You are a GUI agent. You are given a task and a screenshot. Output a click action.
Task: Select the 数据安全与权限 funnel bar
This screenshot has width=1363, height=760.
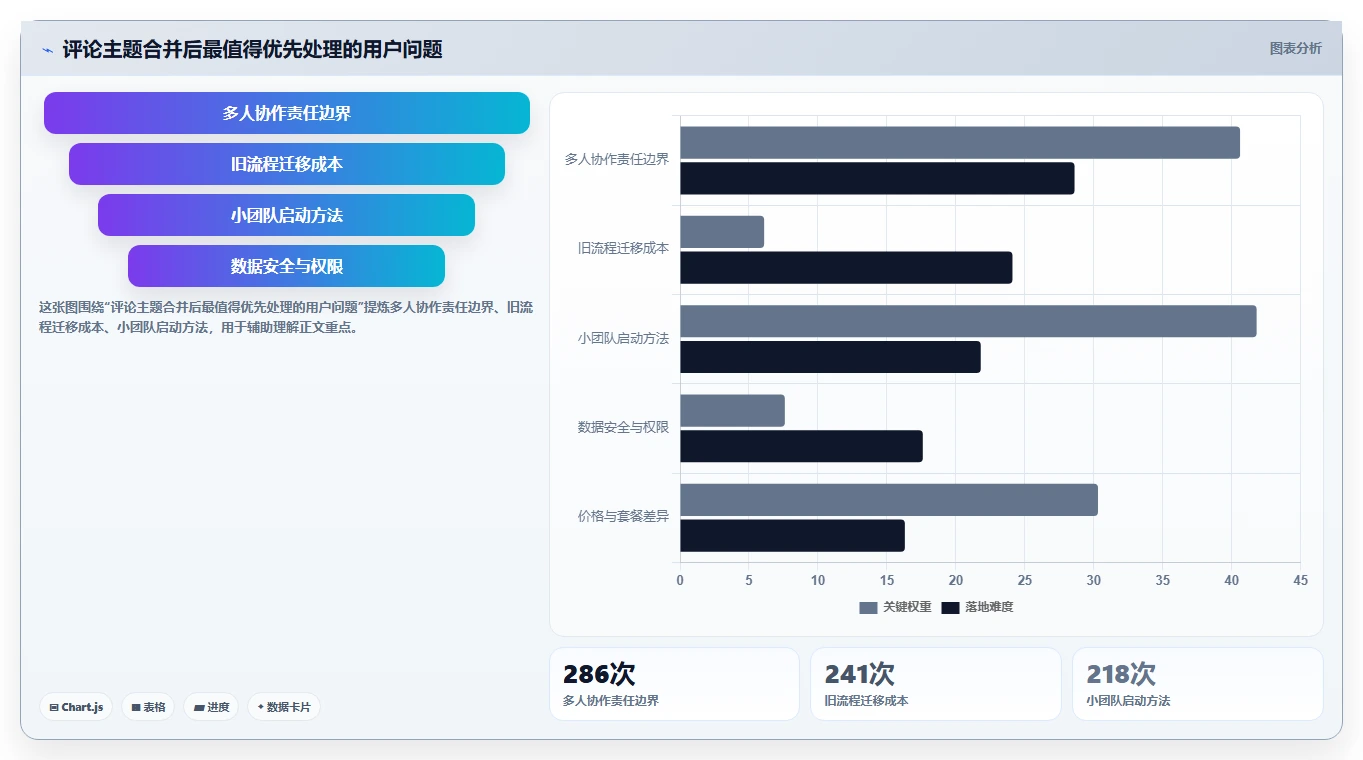tap(287, 266)
